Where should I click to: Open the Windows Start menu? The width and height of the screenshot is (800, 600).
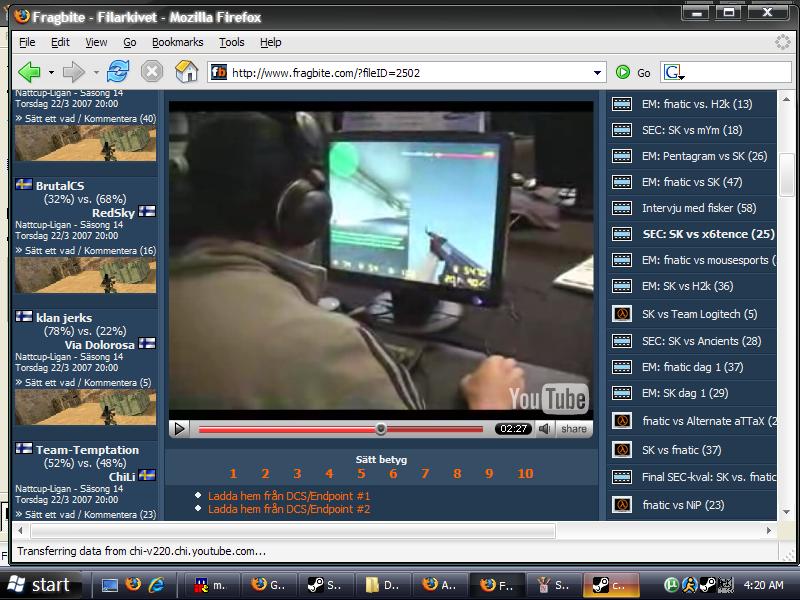click(x=40, y=585)
